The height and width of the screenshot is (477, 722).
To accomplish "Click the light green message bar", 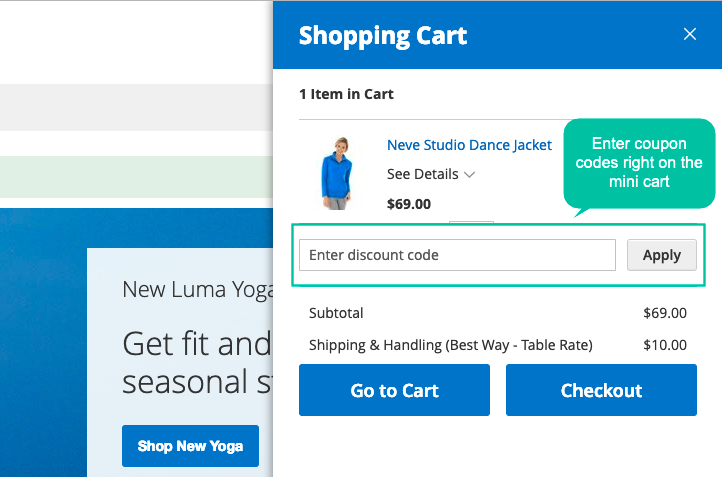I will click(136, 177).
